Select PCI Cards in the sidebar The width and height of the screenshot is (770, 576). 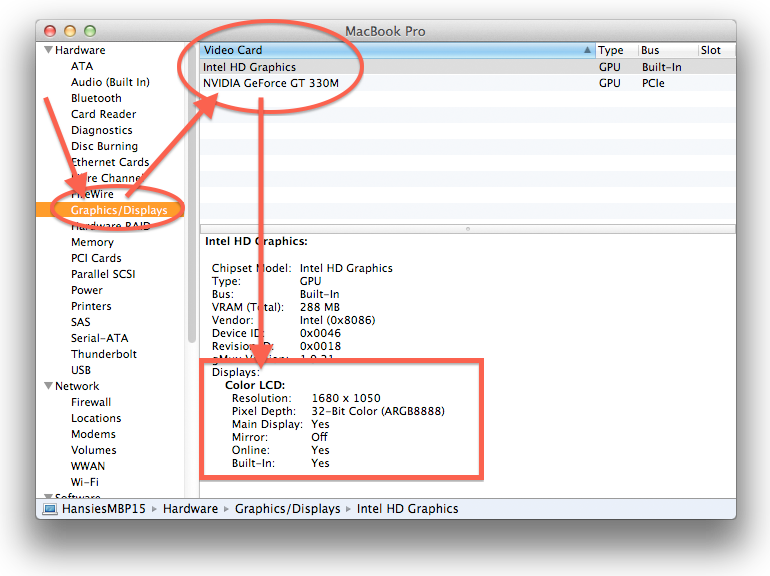point(96,258)
